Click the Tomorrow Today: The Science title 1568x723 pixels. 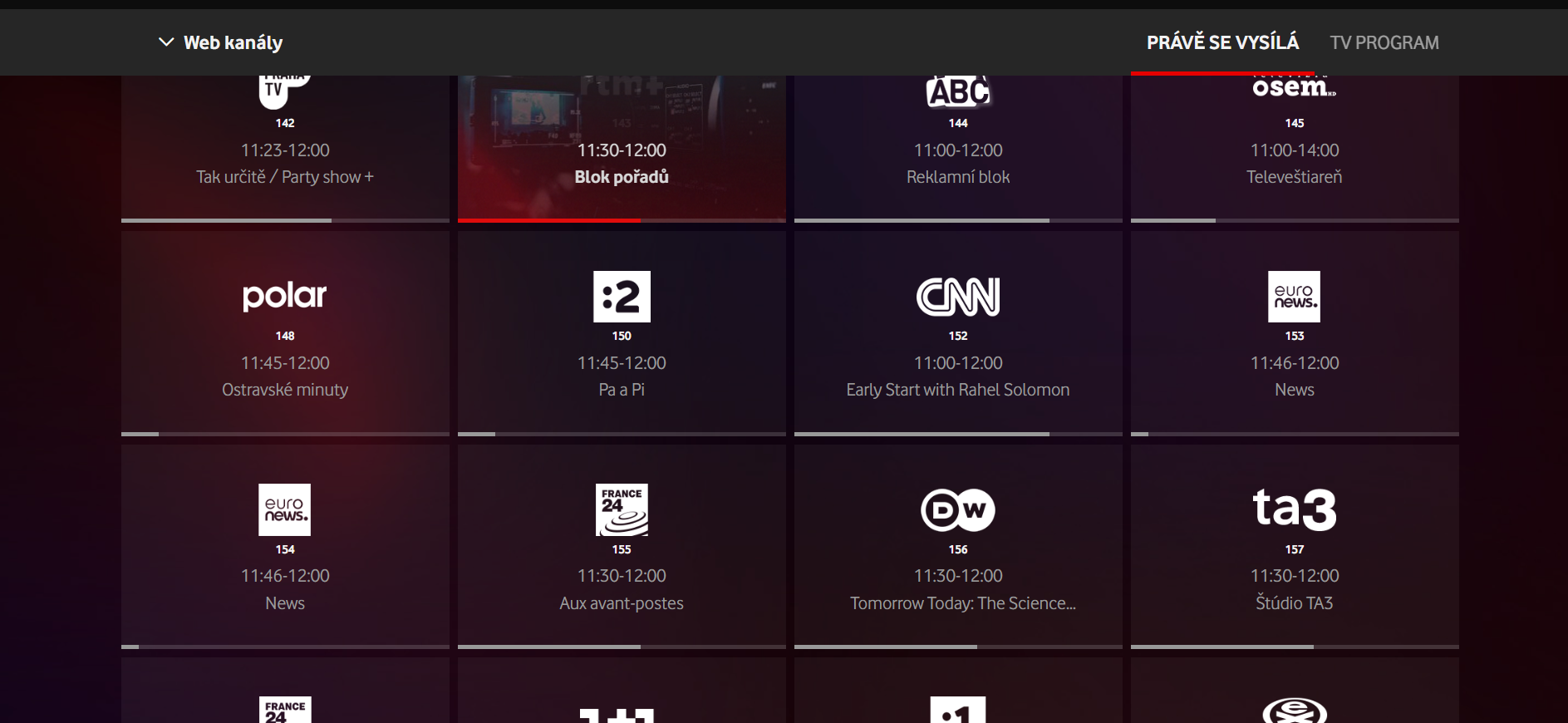coord(962,603)
